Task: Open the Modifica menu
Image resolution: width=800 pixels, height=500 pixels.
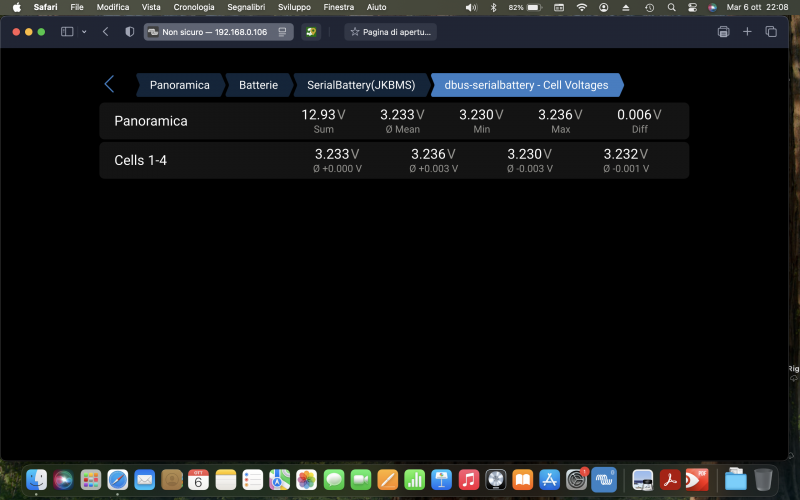Action: (x=113, y=7)
